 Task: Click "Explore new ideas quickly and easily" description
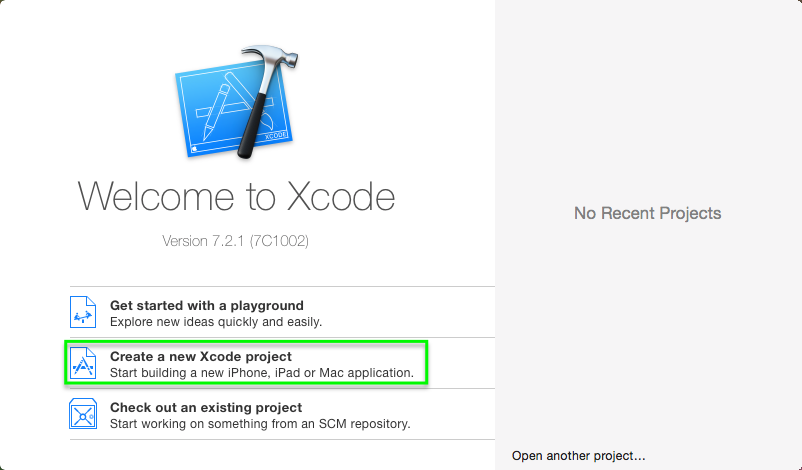[216, 322]
